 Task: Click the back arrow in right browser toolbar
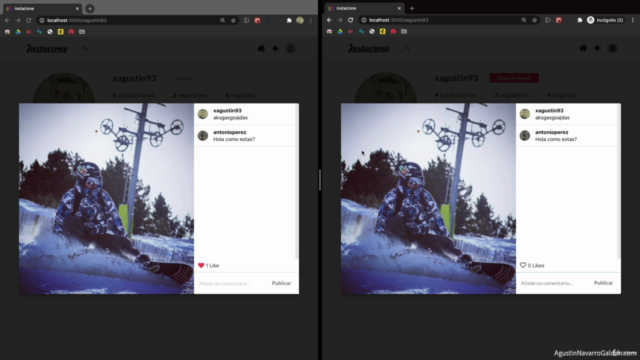pos(329,20)
